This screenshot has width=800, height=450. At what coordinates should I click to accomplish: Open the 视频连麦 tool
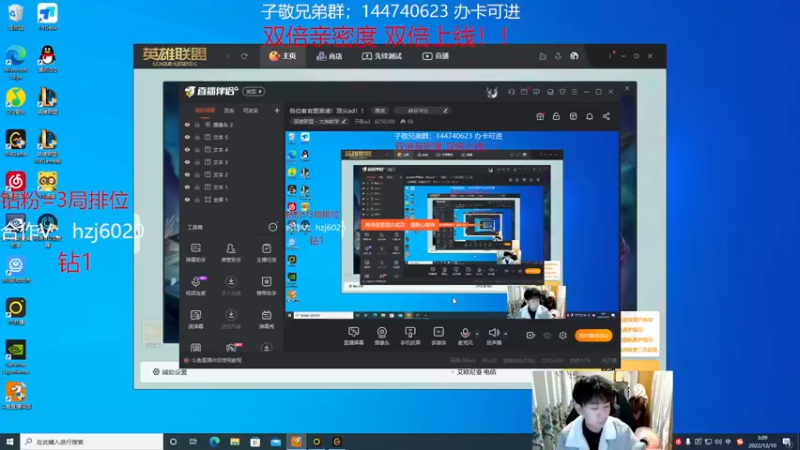coord(195,286)
